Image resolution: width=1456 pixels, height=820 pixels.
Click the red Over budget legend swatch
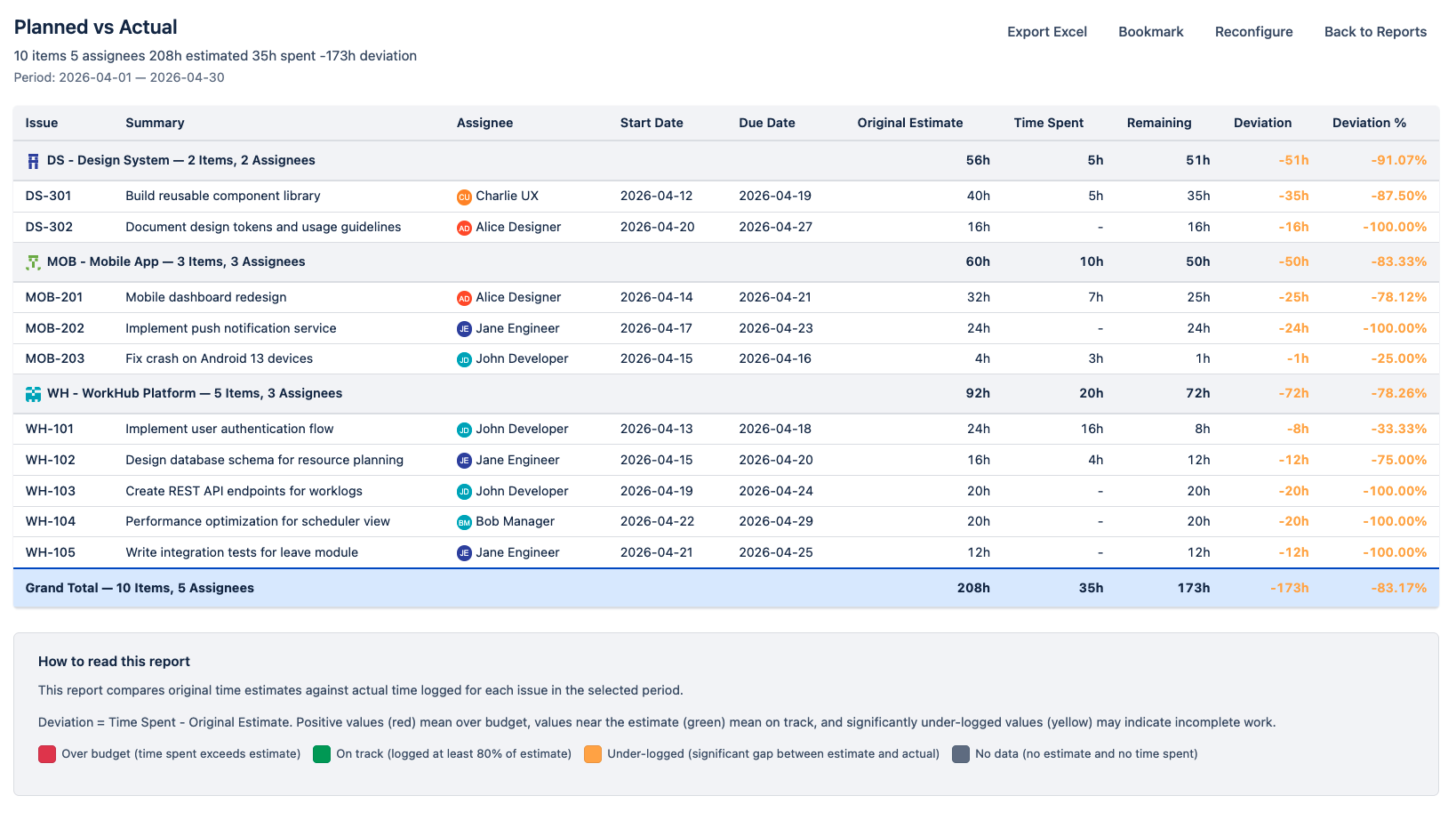47,754
